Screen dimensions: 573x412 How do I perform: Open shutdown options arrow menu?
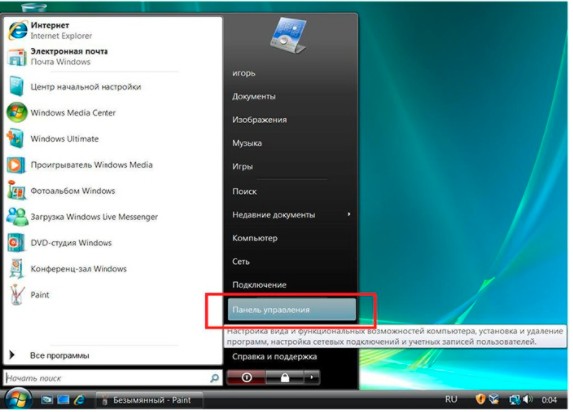pyautogui.click(x=312, y=377)
